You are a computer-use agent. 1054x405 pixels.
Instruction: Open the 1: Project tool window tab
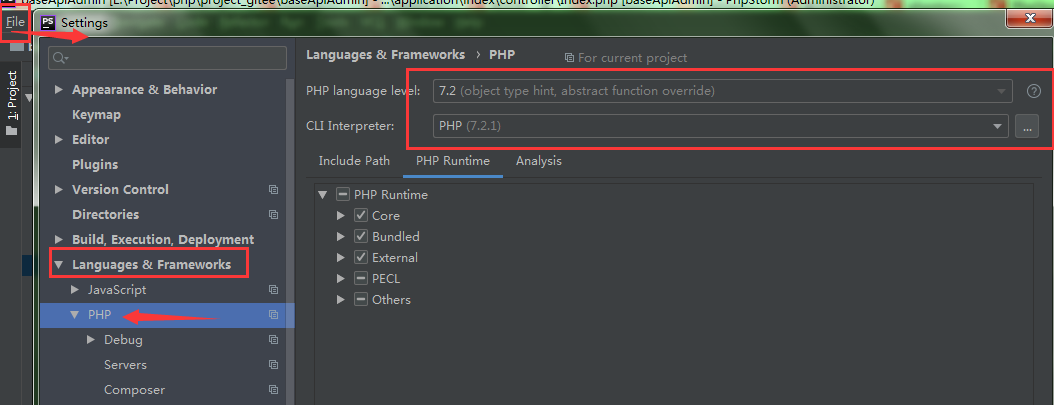coord(11,95)
